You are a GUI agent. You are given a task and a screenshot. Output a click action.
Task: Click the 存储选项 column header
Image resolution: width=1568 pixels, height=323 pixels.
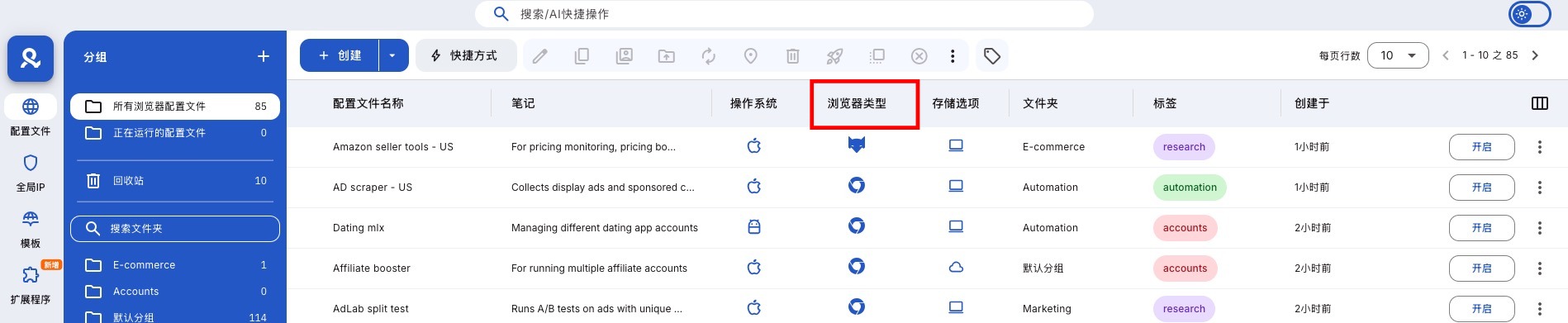[956, 103]
